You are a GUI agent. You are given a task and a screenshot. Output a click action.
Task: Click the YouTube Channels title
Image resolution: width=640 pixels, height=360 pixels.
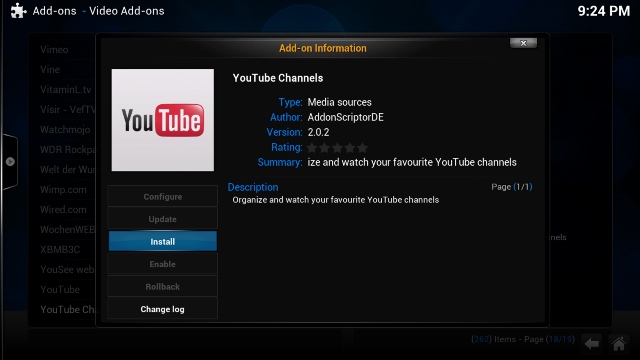click(x=278, y=78)
